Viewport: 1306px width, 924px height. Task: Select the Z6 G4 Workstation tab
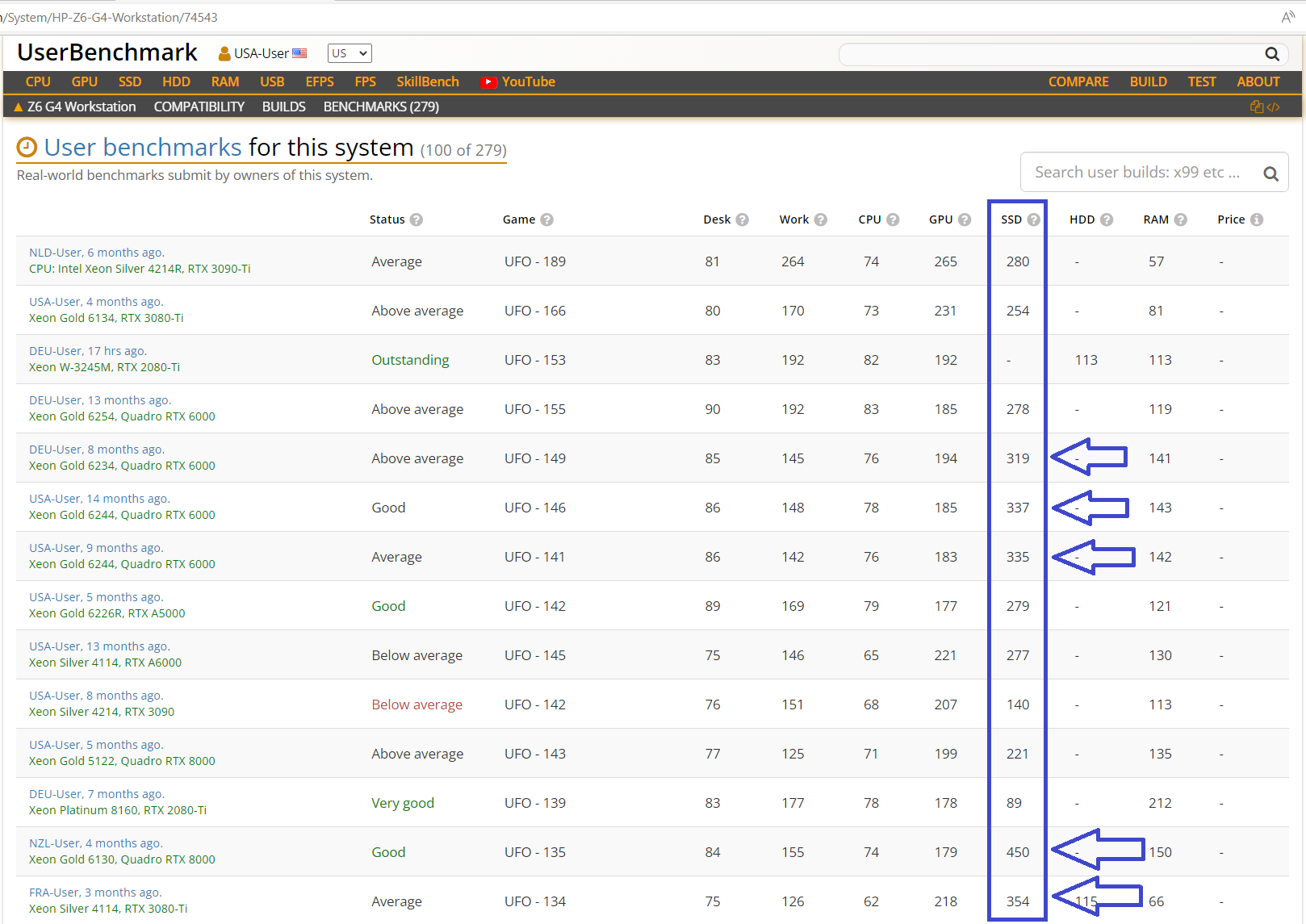74,107
